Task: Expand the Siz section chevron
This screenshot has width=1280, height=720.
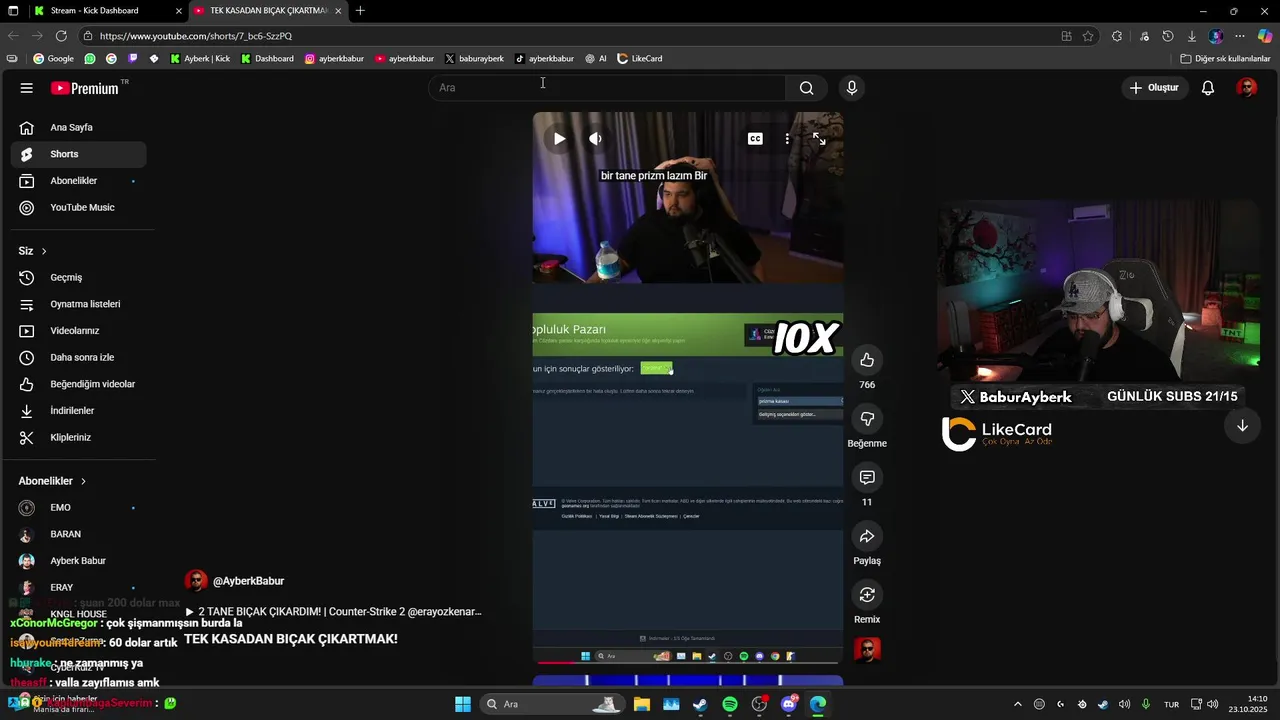Action: pyautogui.click(x=44, y=251)
